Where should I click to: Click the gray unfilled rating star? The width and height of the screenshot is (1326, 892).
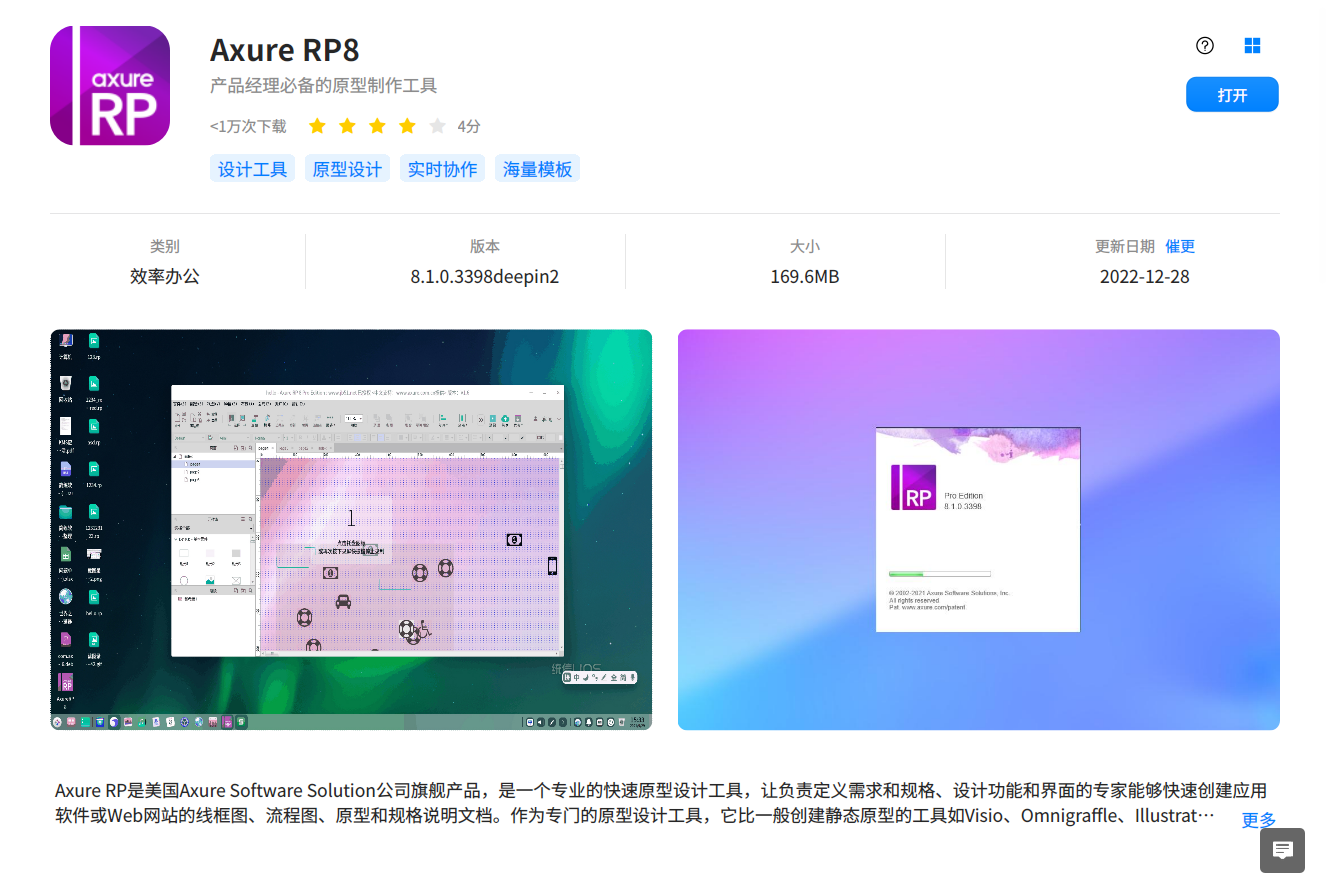(x=437, y=126)
